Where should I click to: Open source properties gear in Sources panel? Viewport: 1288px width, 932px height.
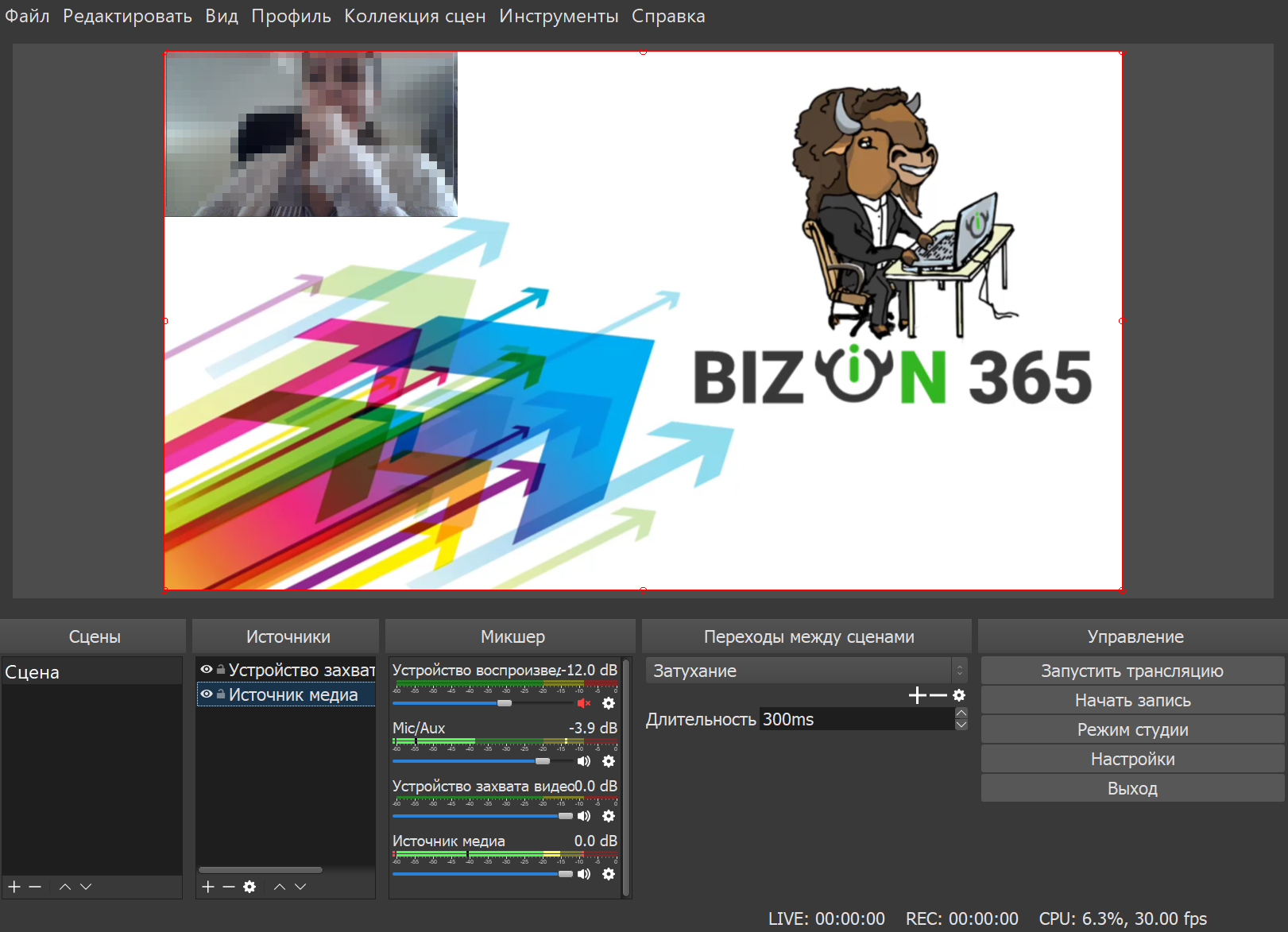[x=249, y=887]
